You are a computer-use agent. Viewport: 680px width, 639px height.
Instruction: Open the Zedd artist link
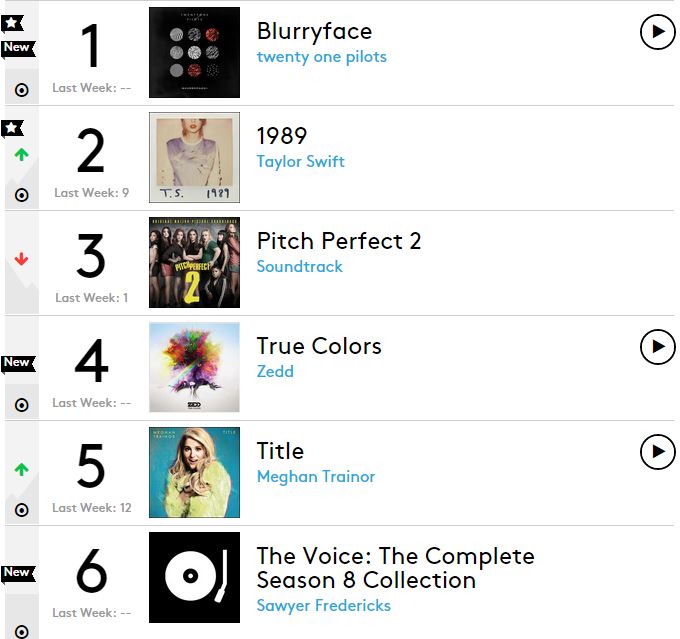[275, 372]
